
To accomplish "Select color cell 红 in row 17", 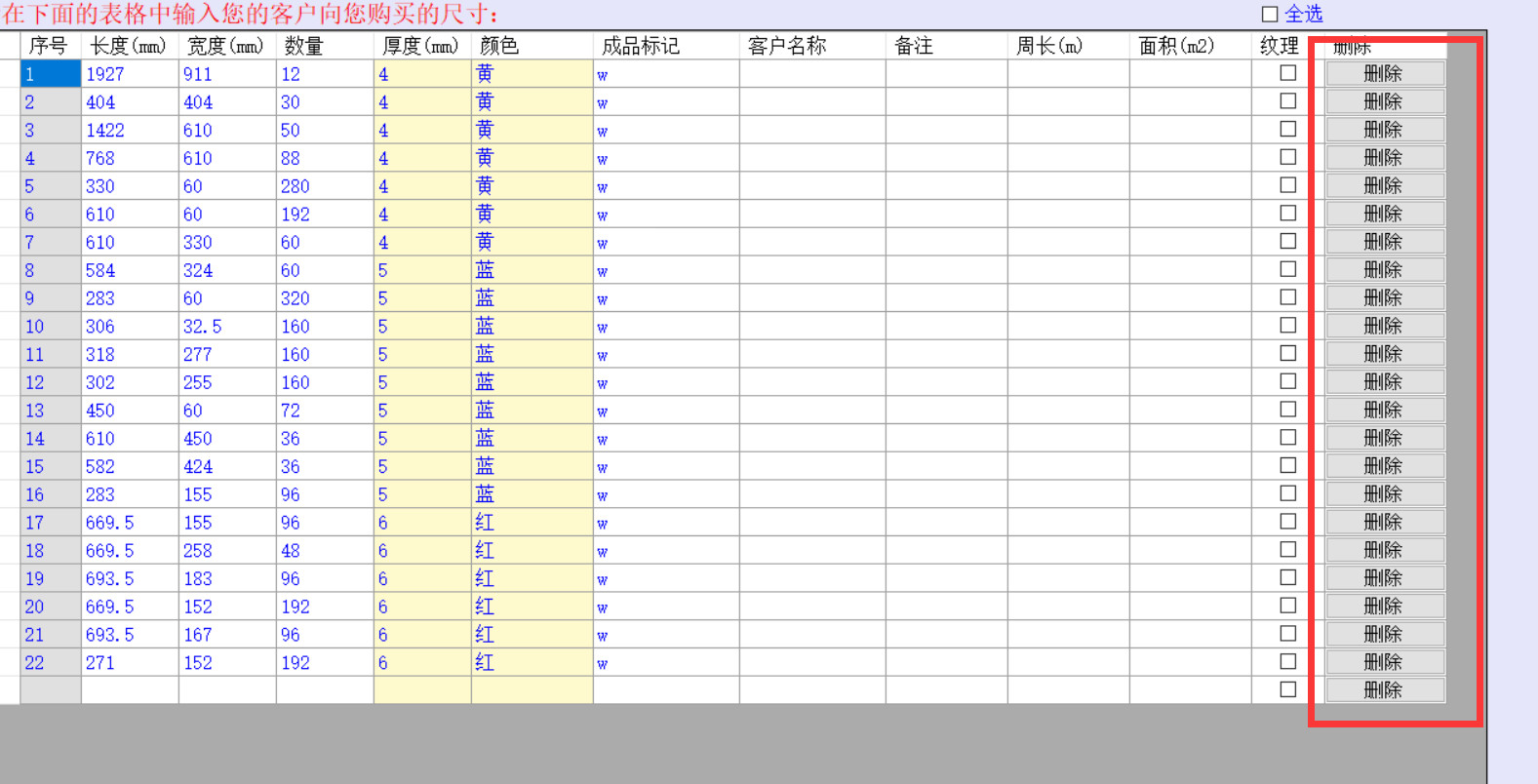I will coord(532,523).
